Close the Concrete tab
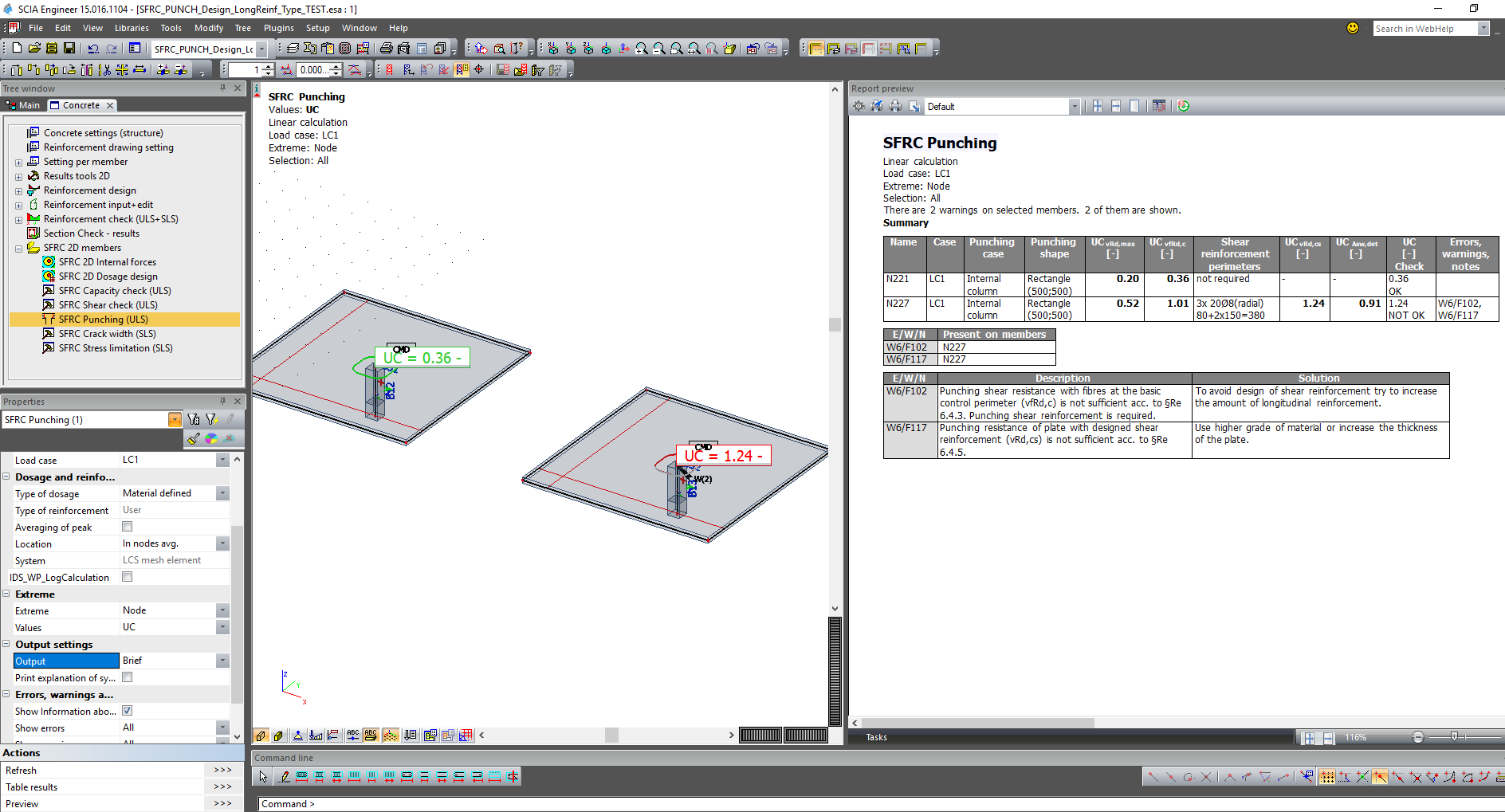Screen dimensions: 1505x812 pos(110,105)
